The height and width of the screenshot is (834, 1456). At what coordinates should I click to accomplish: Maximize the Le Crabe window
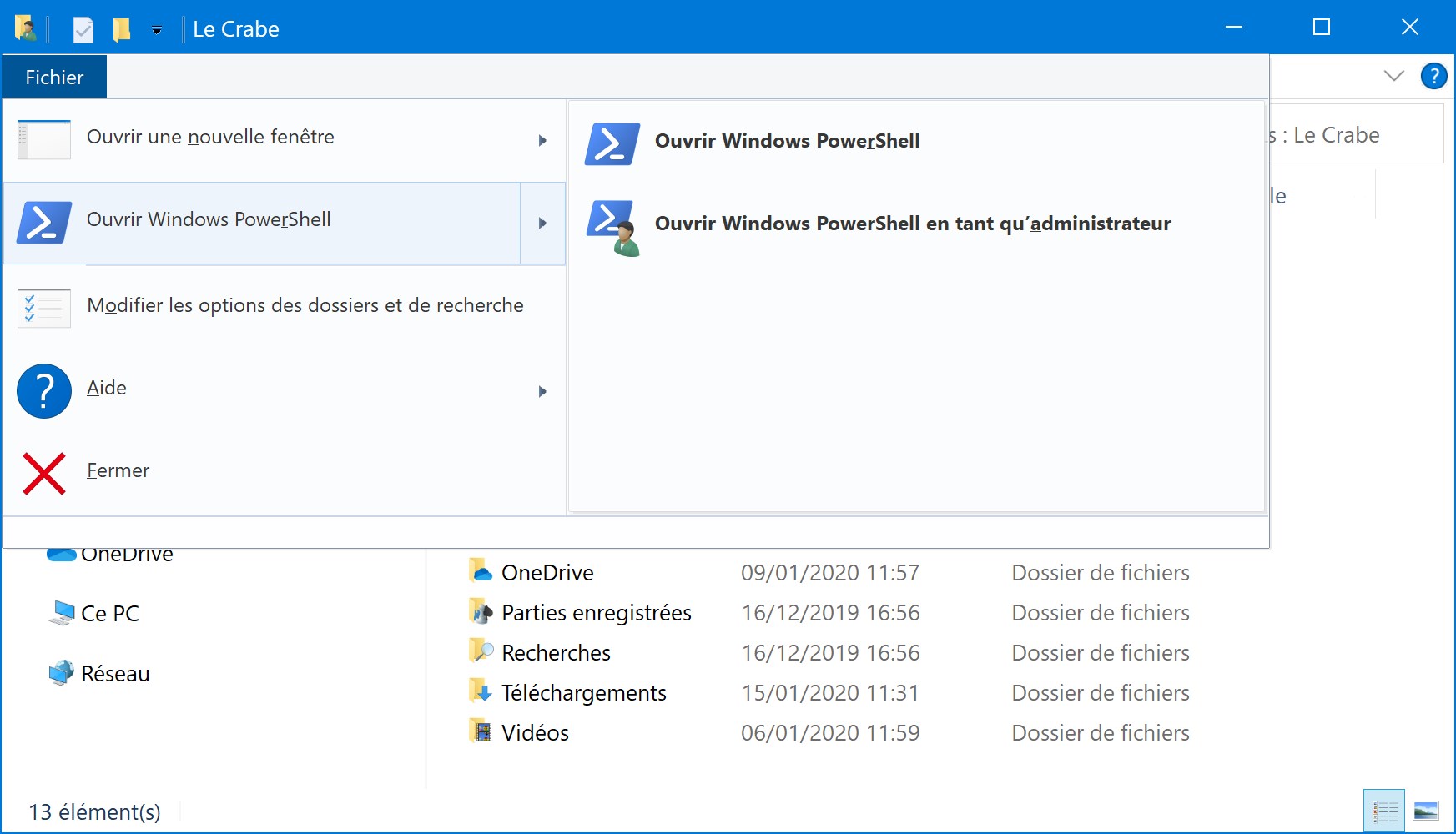(x=1322, y=27)
